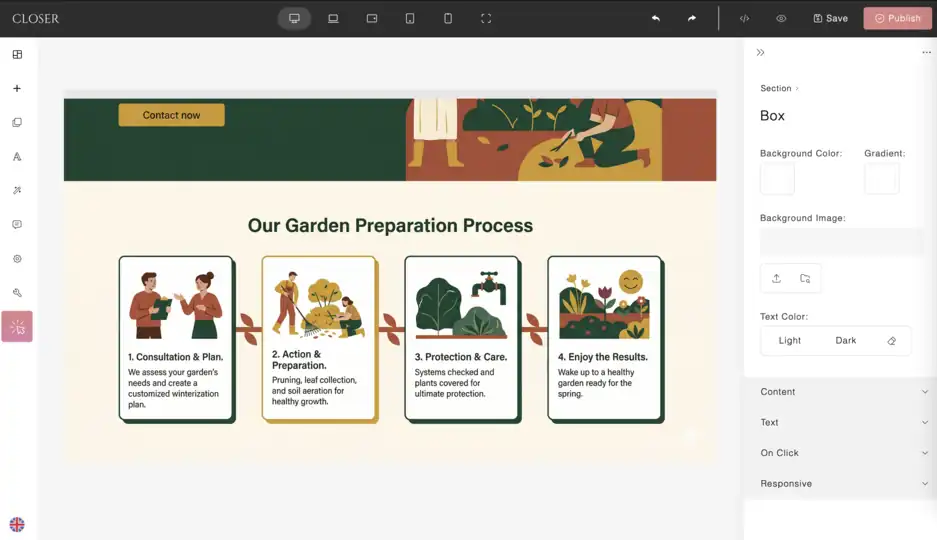This screenshot has height=540, width=937.
Task: Open fullscreen view mode
Action: pos(486,19)
